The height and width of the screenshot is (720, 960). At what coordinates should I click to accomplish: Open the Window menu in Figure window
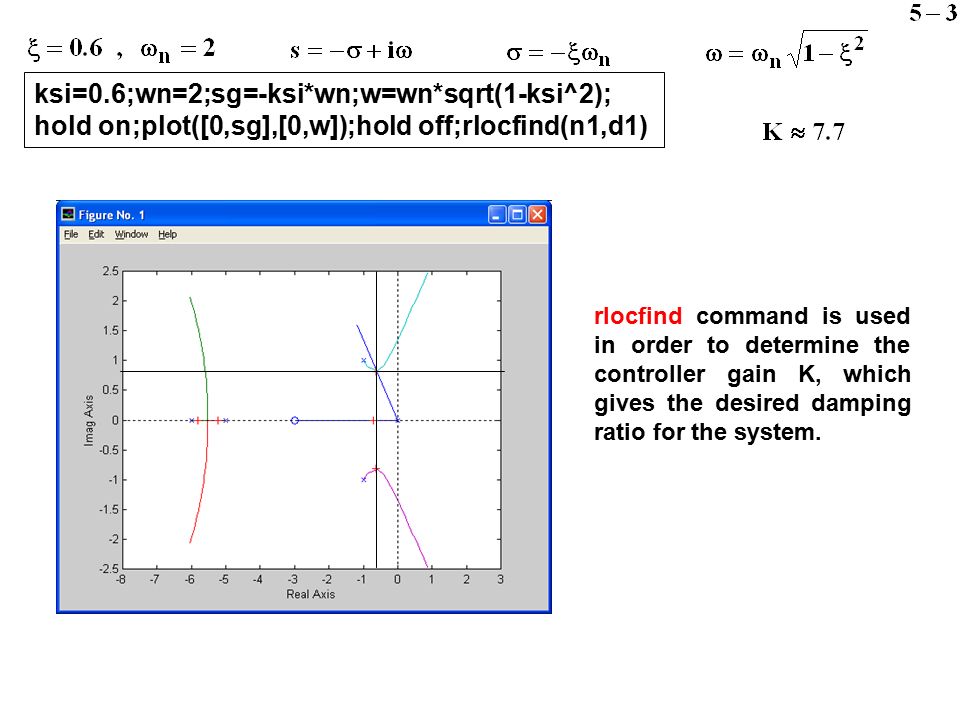click(131, 234)
